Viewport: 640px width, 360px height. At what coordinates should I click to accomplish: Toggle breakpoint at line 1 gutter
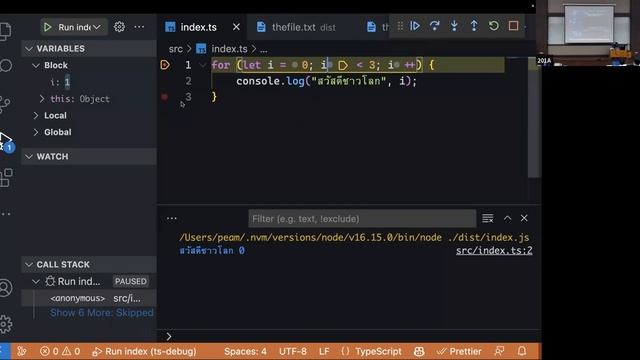pos(165,65)
